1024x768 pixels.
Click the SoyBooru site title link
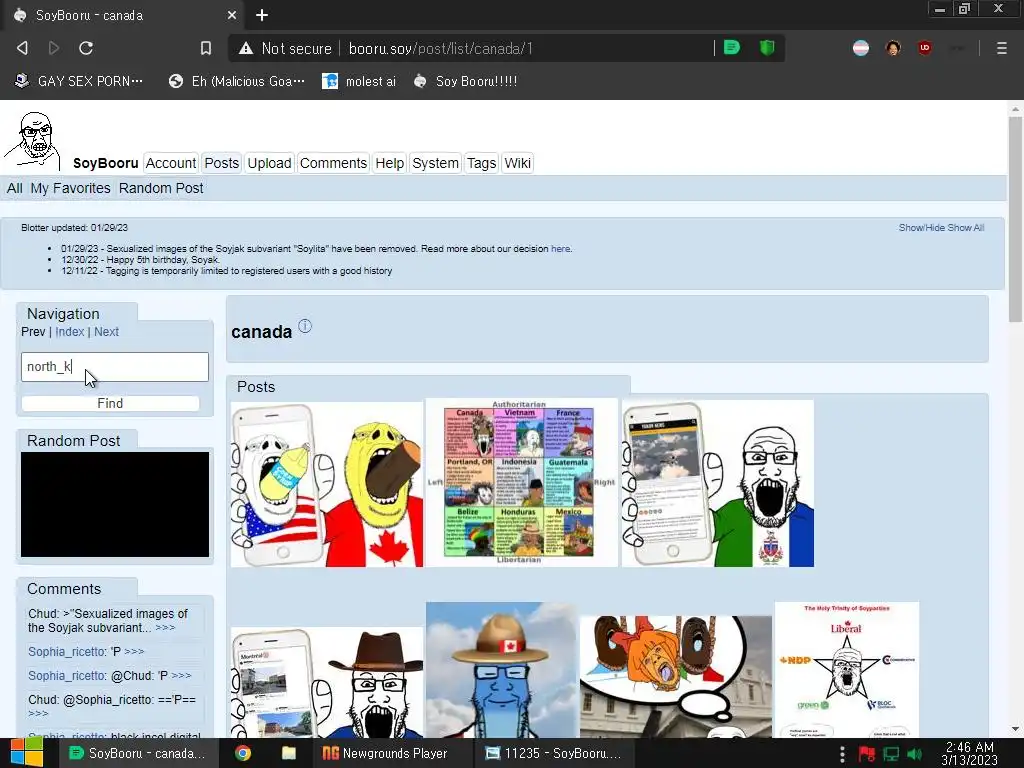click(106, 163)
